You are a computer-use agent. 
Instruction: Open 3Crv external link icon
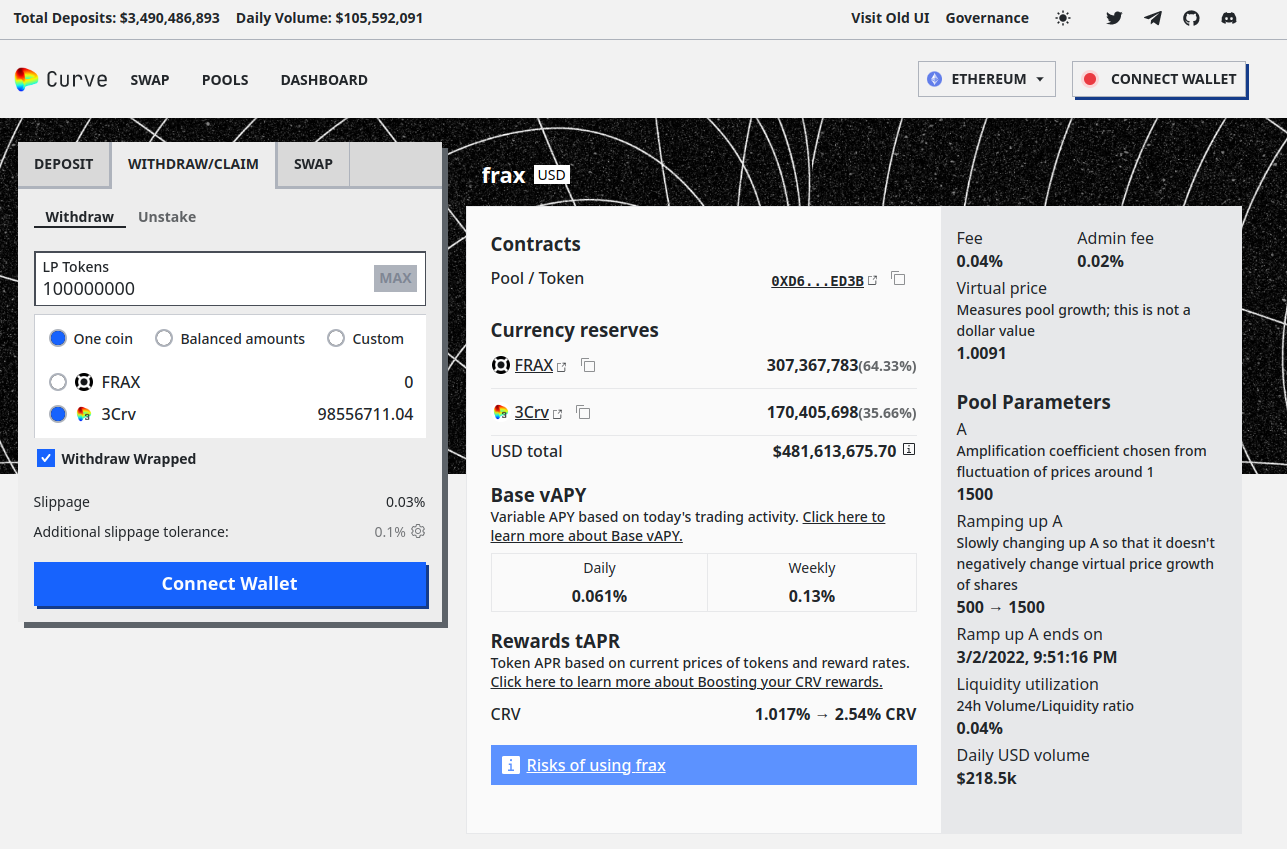557,414
